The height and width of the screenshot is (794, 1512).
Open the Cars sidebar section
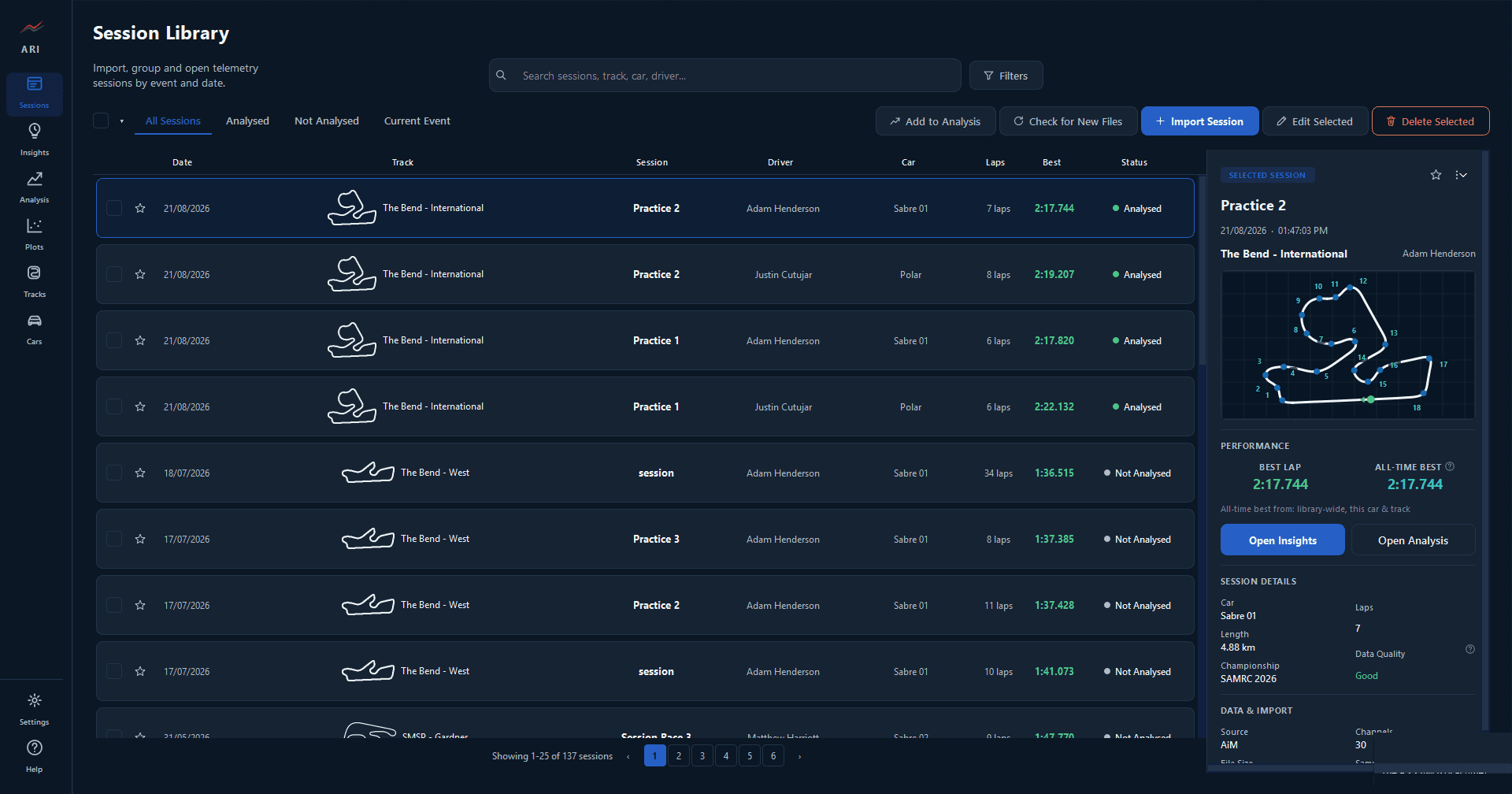tap(35, 330)
